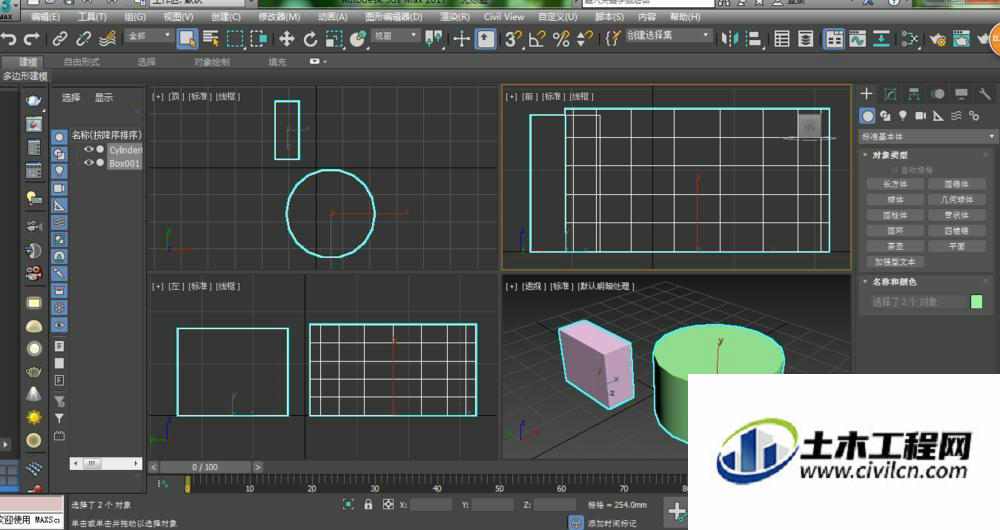The height and width of the screenshot is (530, 1000).
Task: Open the Select by Name dialog
Action: coord(211,39)
